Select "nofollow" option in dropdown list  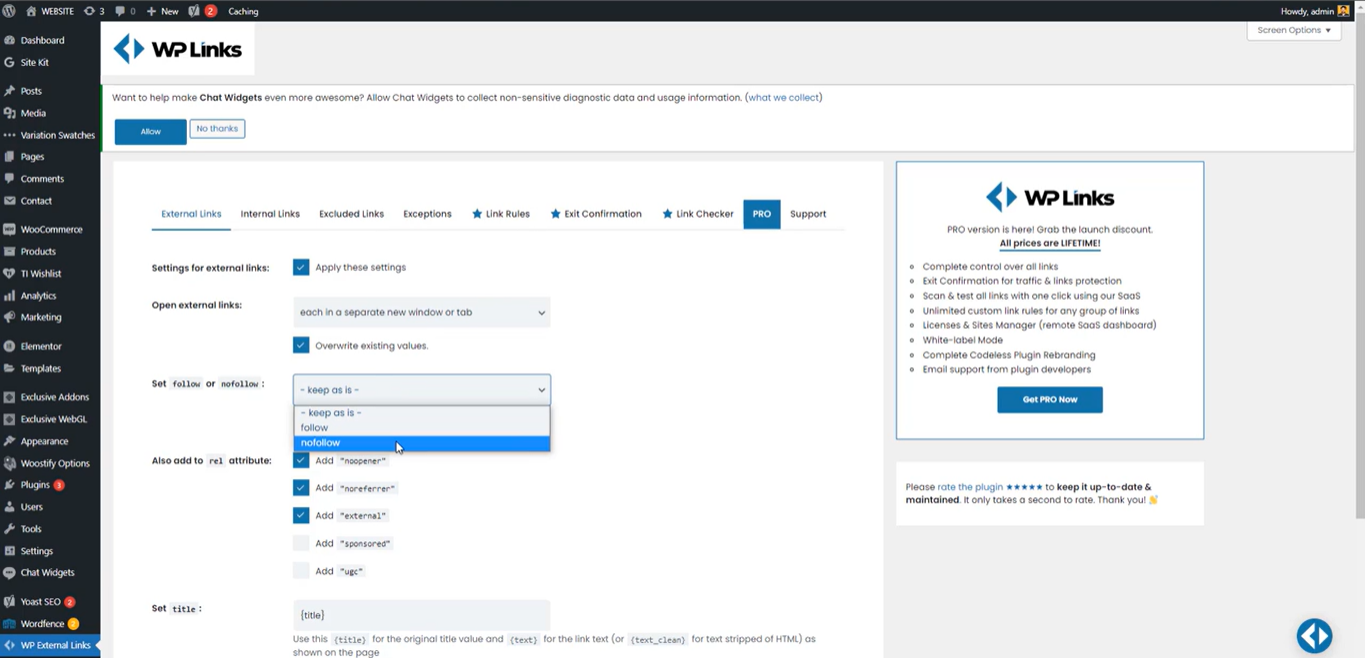pyautogui.click(x=421, y=442)
